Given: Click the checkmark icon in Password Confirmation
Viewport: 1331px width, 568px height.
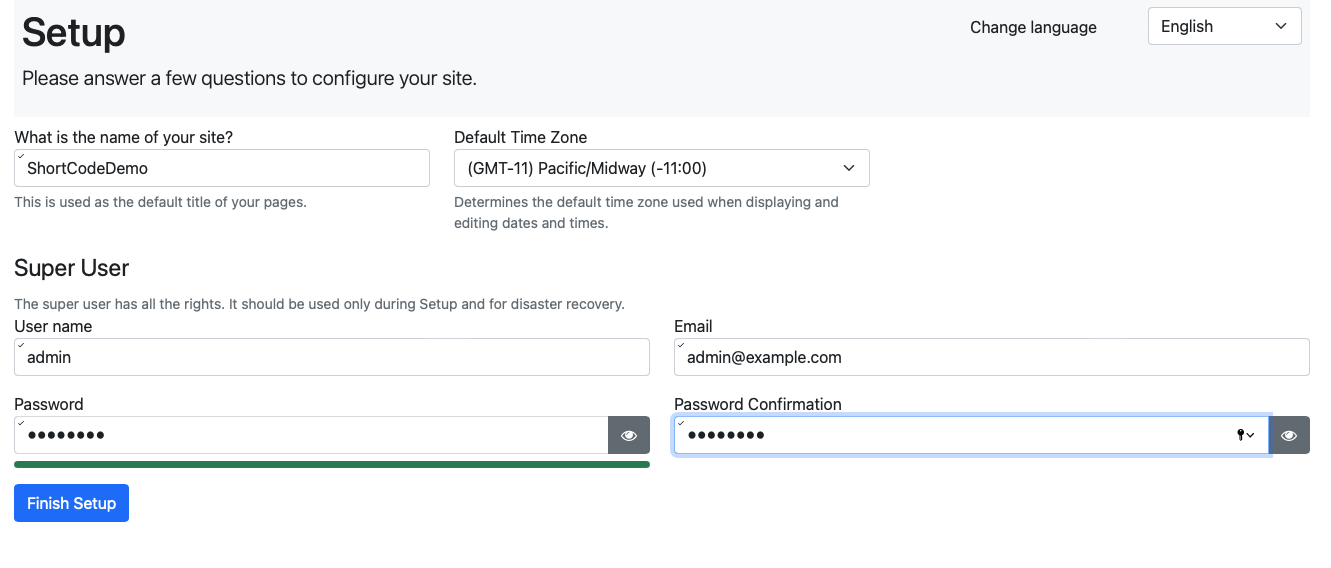Looking at the screenshot, I should coord(680,421).
